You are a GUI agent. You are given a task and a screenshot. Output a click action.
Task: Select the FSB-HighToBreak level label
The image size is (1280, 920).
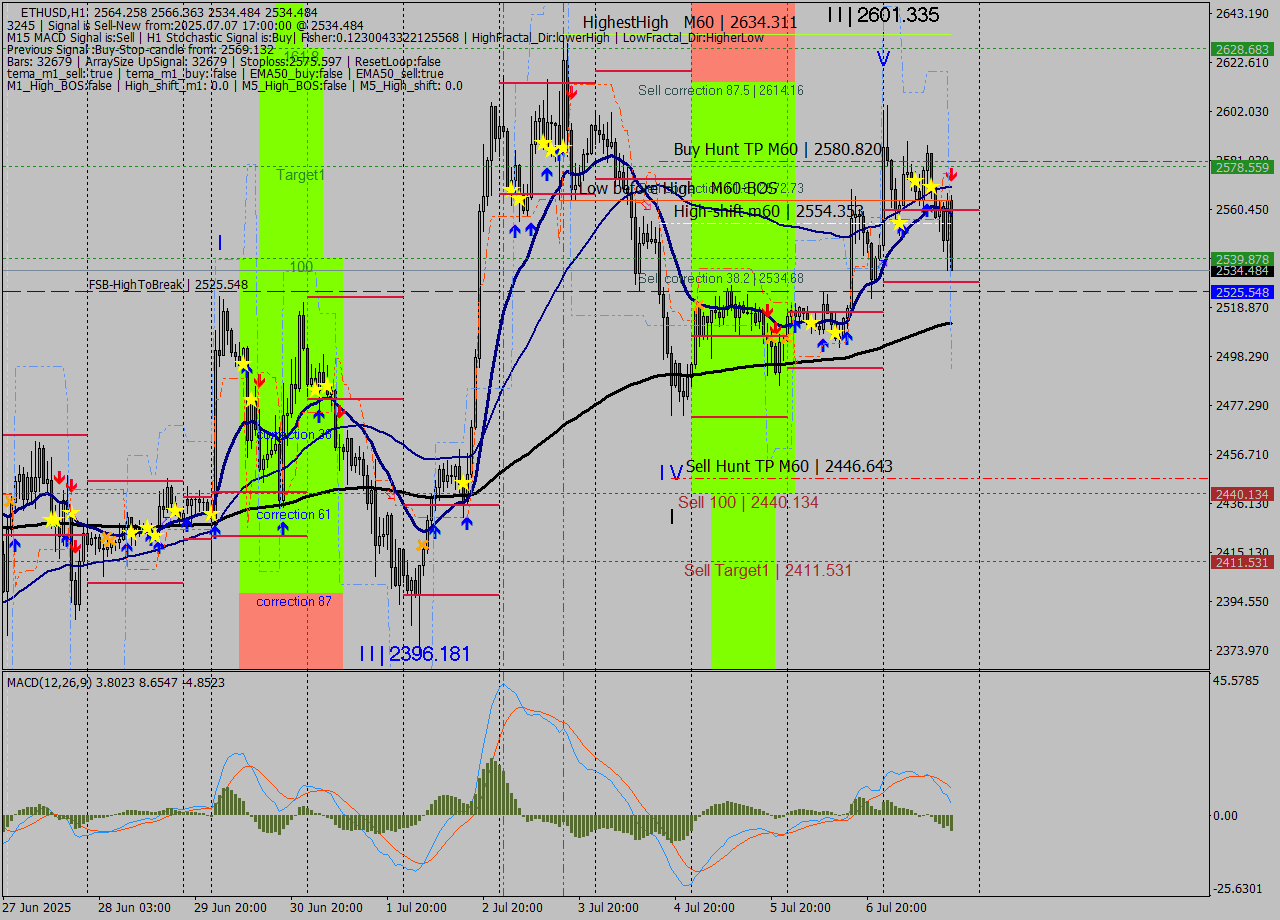click(x=168, y=285)
